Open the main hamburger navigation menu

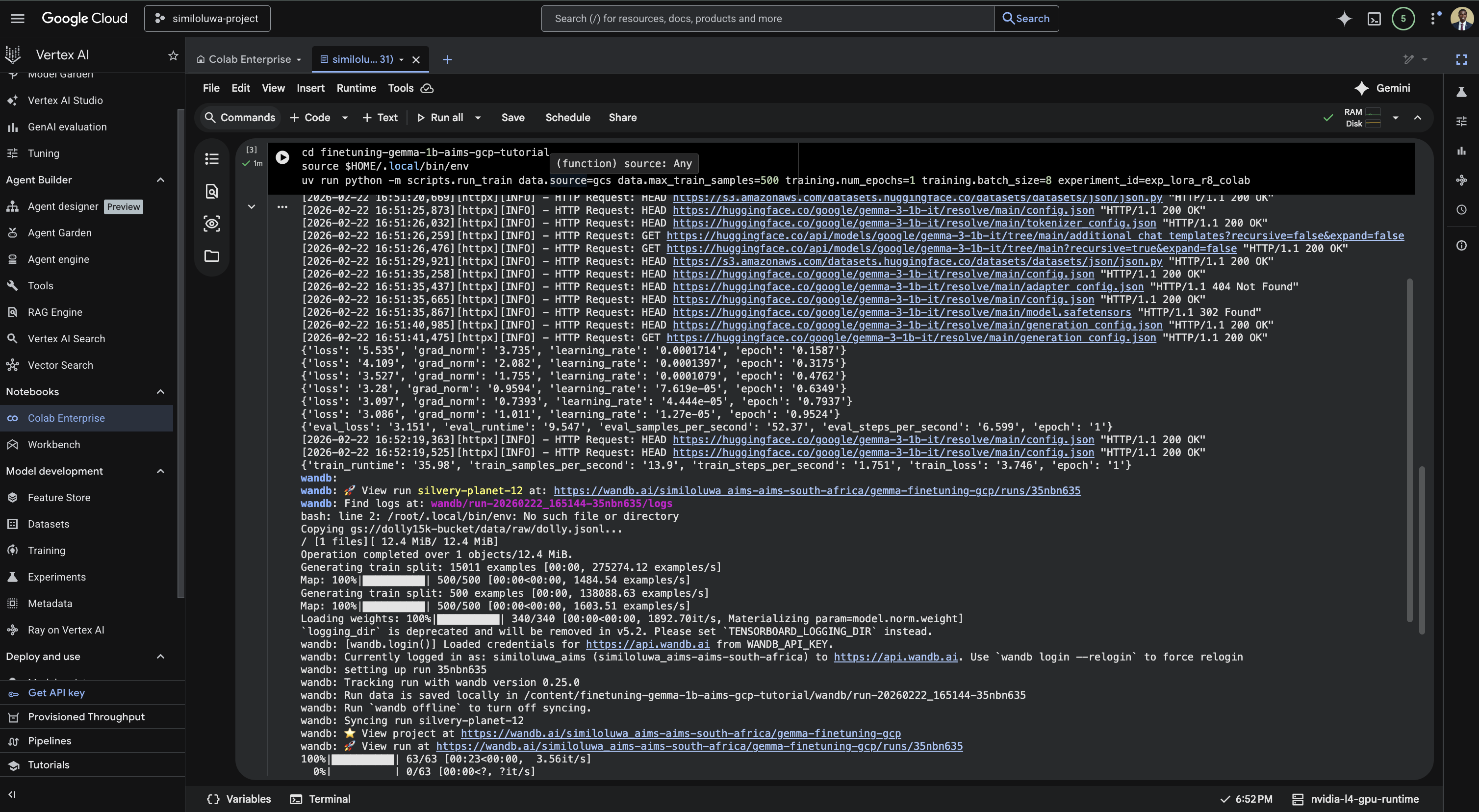[18, 18]
